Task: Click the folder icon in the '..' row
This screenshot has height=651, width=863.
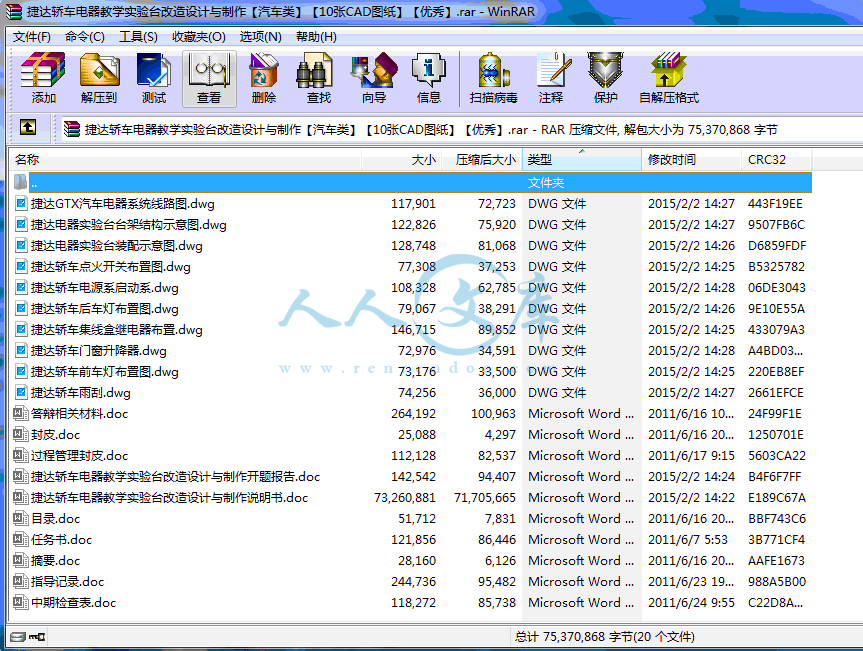Action: point(20,182)
